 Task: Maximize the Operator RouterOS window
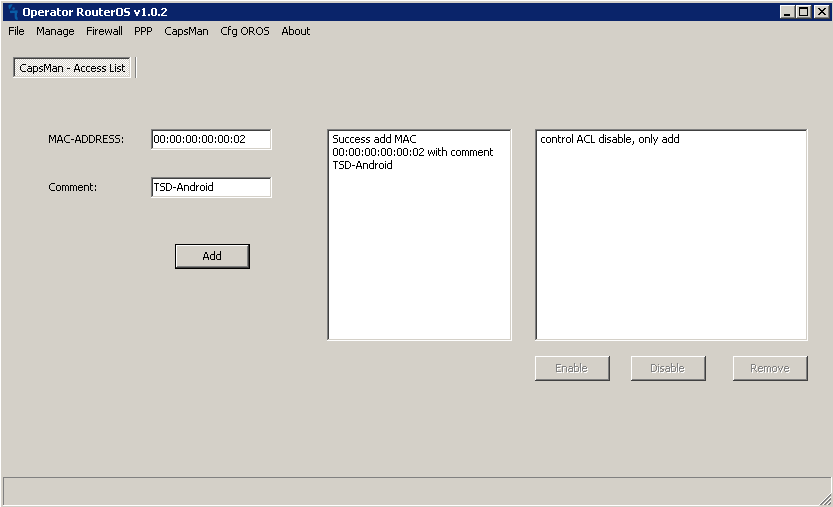coord(804,12)
